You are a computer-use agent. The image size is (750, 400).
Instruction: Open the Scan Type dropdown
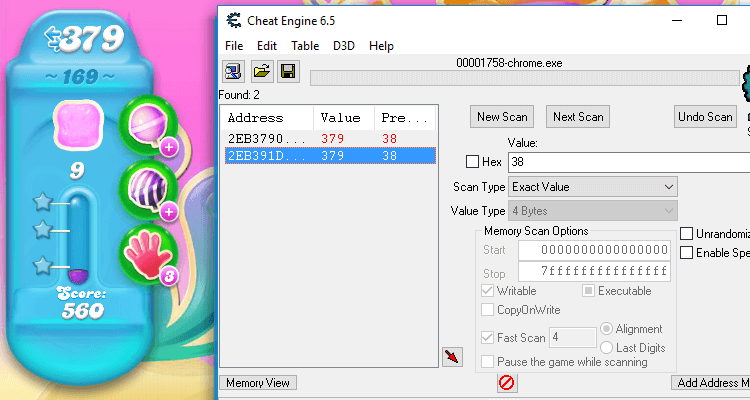[x=593, y=187]
